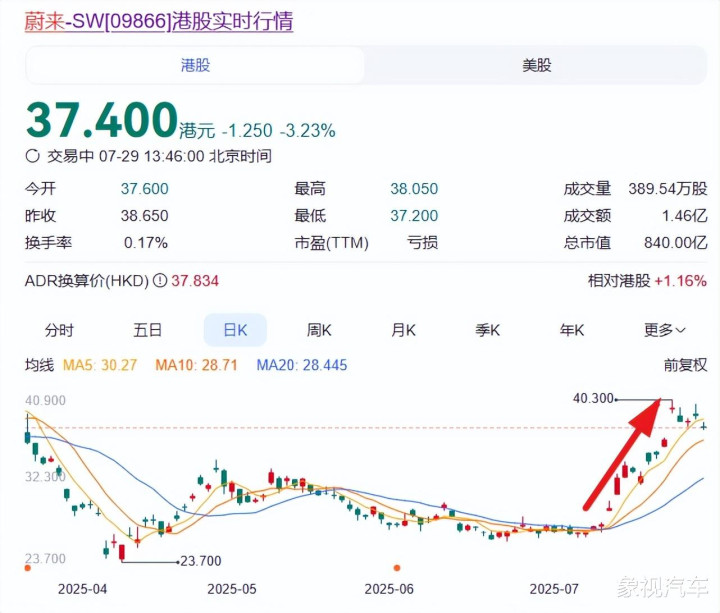This screenshot has width=720, height=613.
Task: Click the 均线 label
Action: (x=39, y=365)
